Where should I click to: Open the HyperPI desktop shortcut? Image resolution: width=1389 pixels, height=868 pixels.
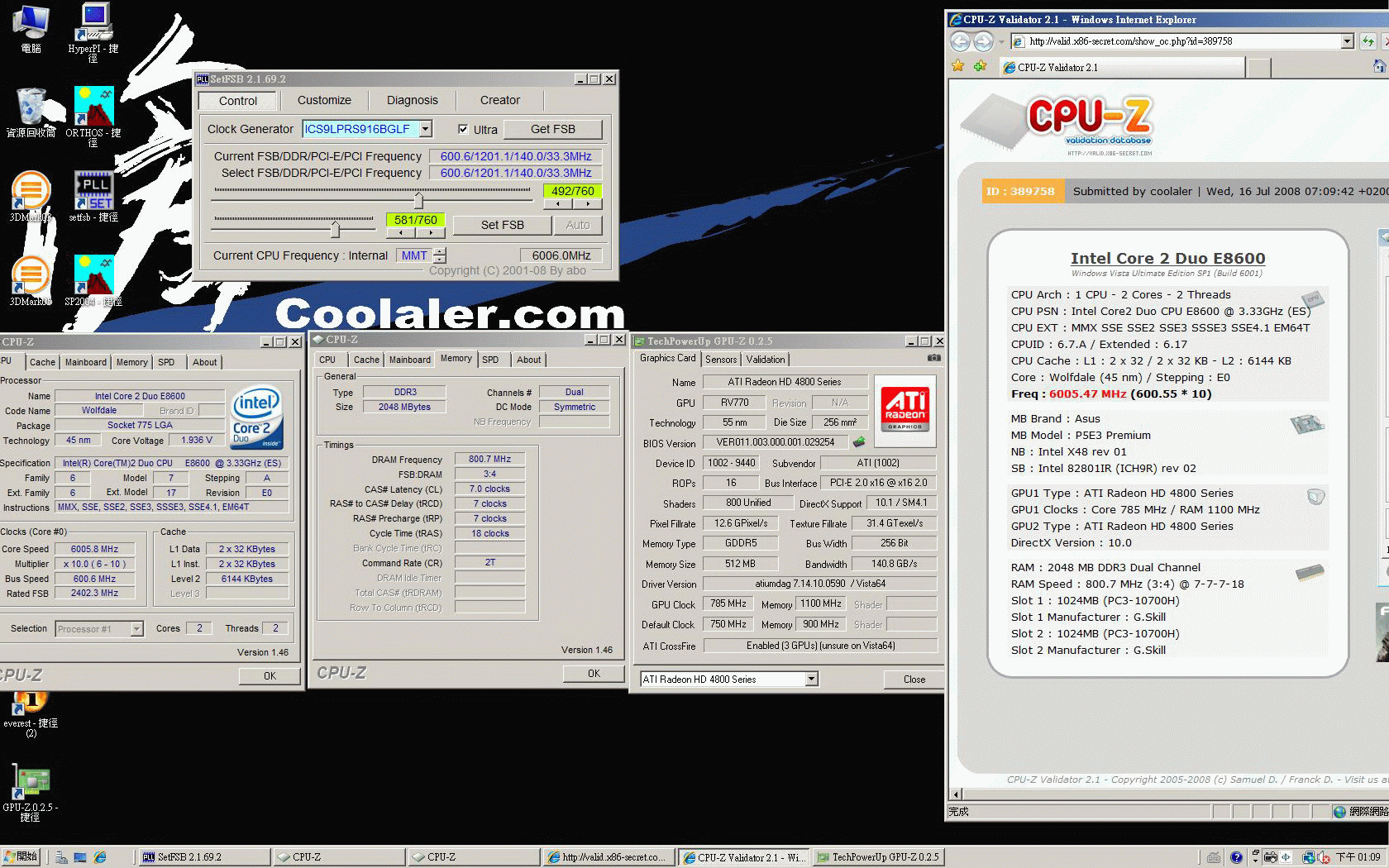tap(93, 31)
